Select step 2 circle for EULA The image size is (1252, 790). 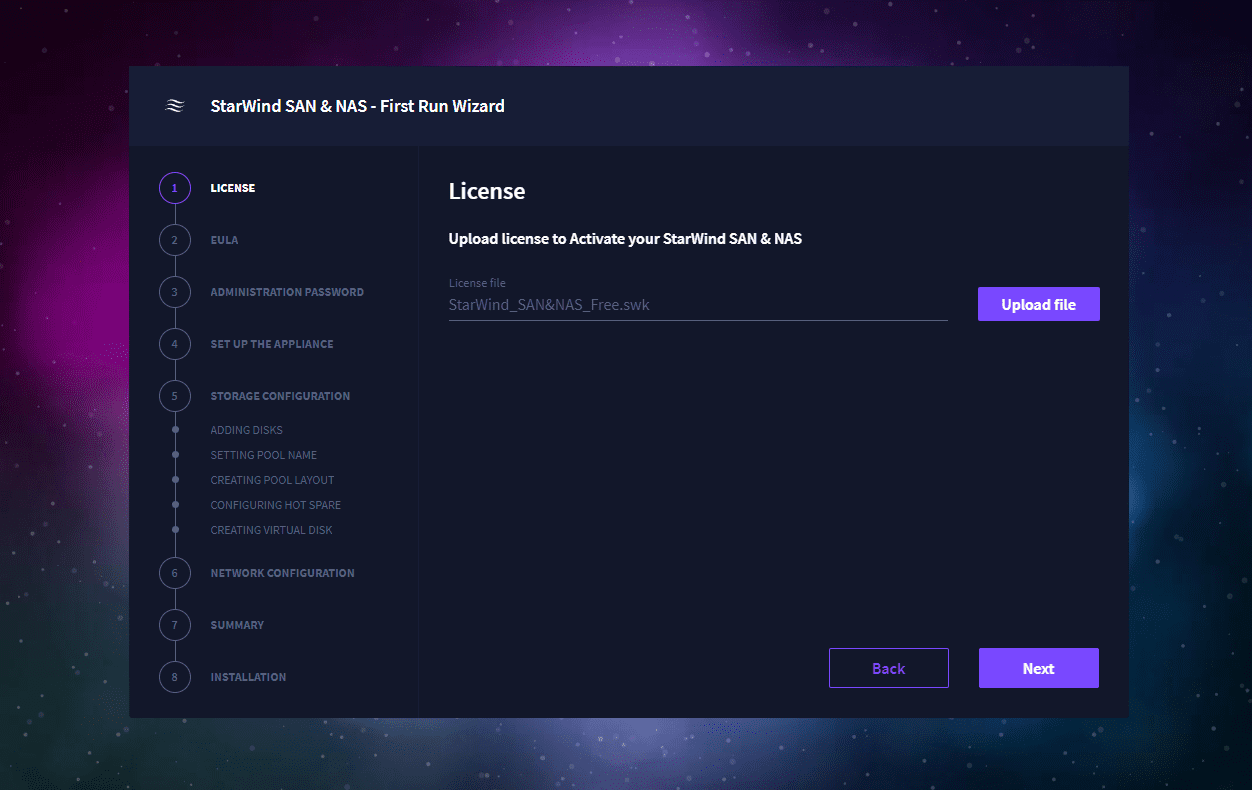174,240
